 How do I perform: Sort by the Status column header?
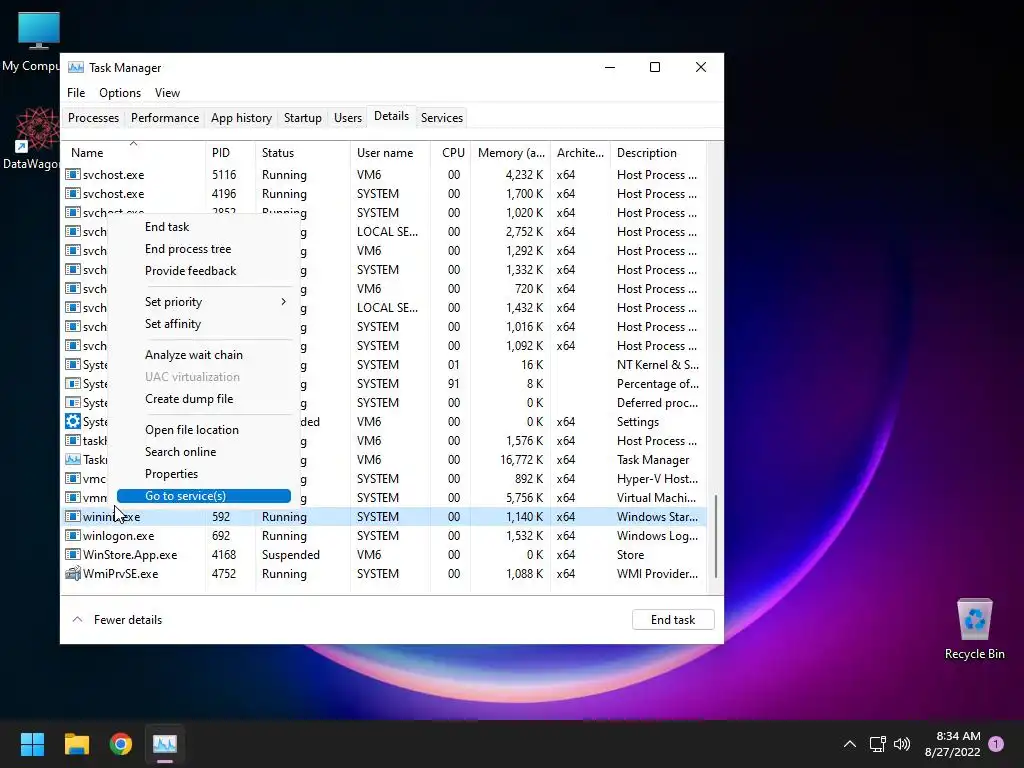pos(302,152)
